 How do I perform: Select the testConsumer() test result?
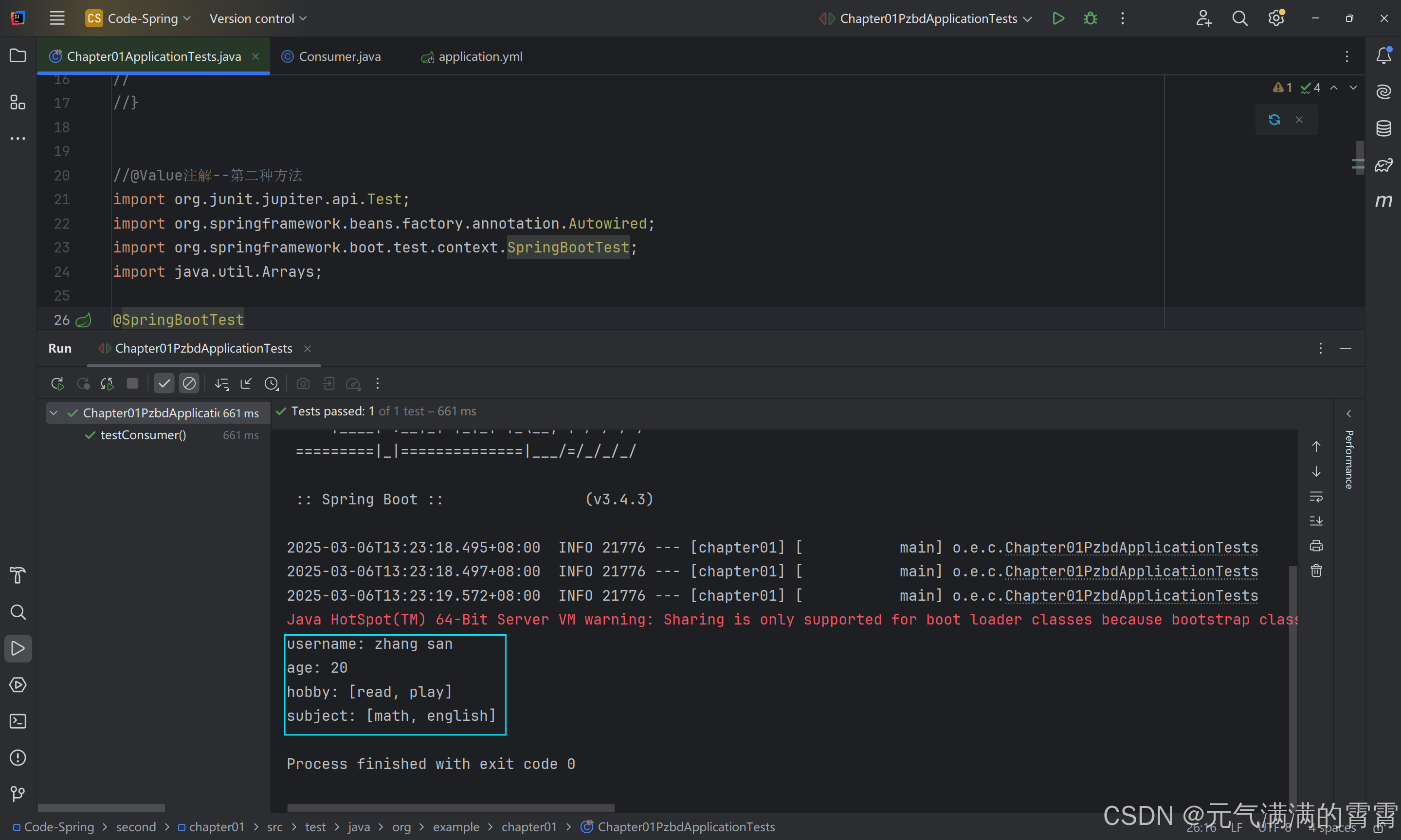click(143, 435)
